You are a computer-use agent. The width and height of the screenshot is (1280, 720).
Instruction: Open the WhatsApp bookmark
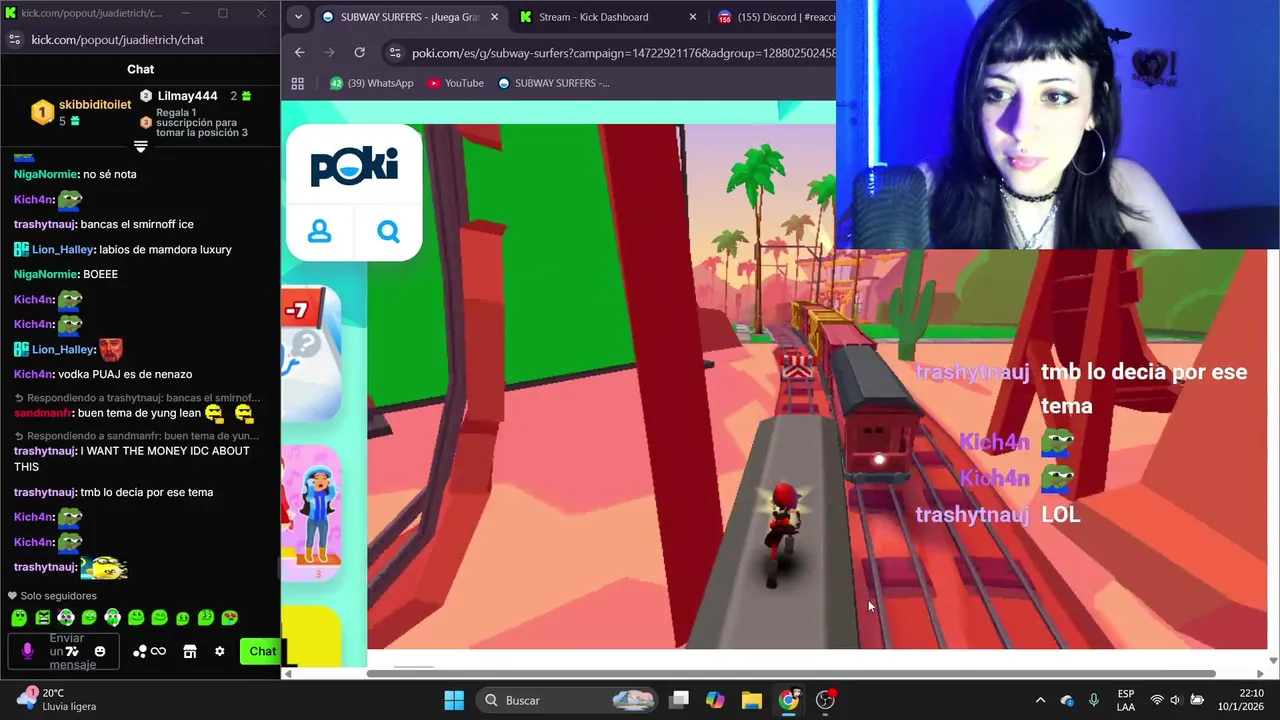[x=371, y=83]
